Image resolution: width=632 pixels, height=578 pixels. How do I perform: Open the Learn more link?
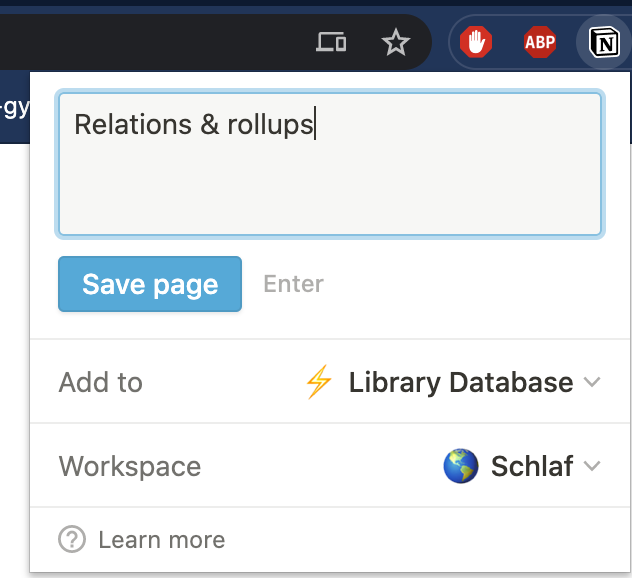[162, 539]
